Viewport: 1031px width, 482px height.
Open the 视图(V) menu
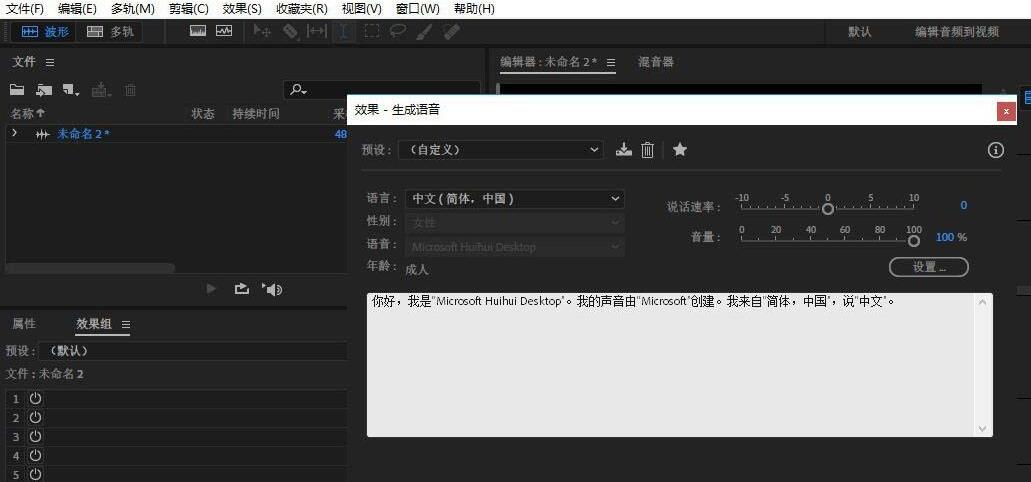[x=361, y=9]
